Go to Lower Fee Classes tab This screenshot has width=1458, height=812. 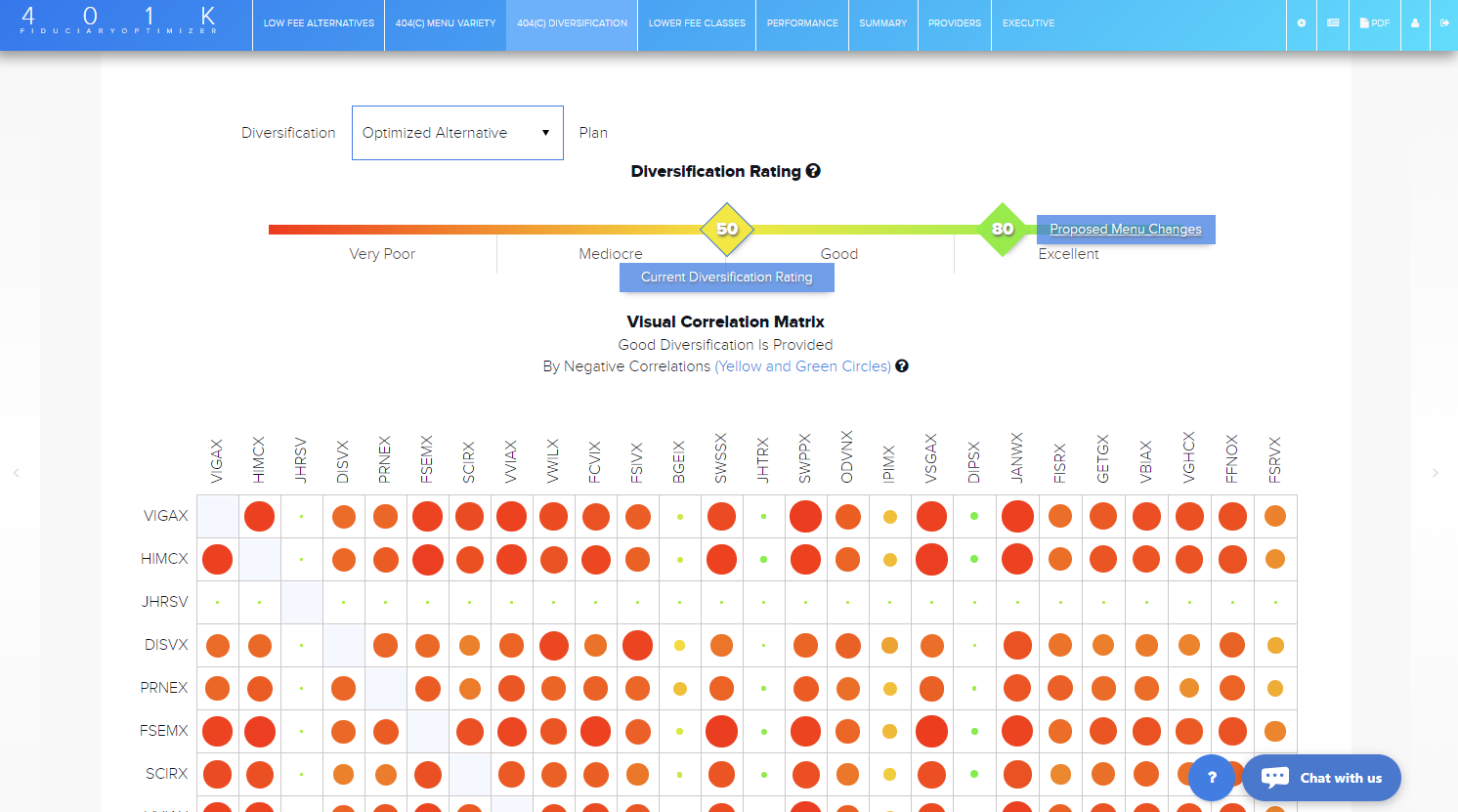(697, 23)
